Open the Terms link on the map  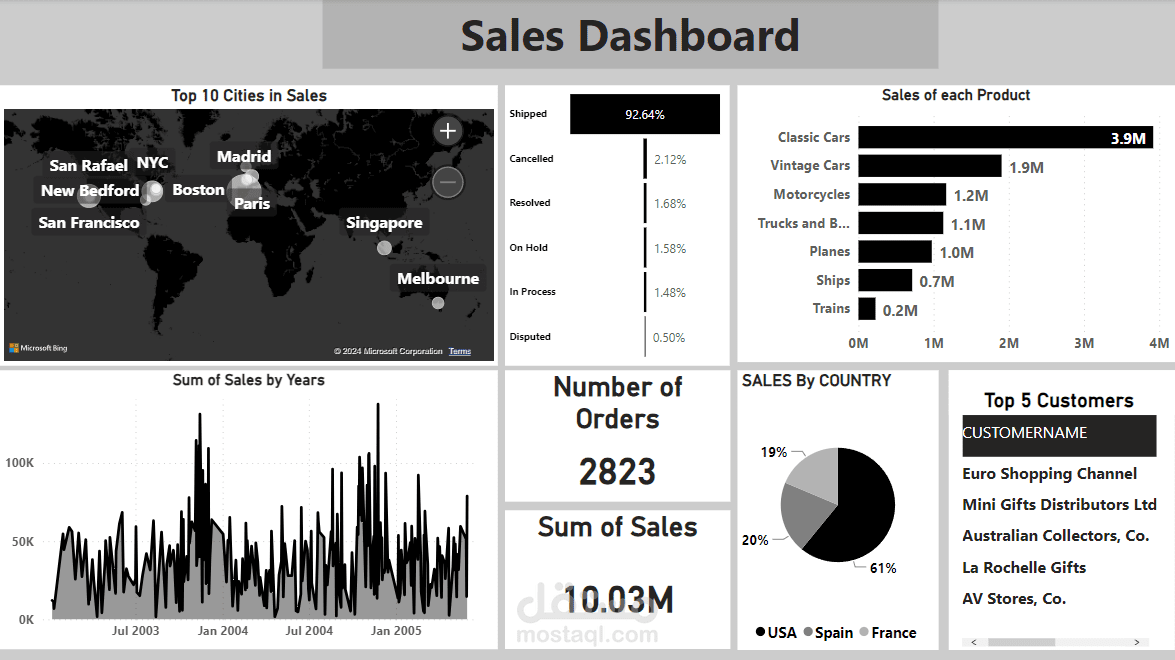click(459, 351)
